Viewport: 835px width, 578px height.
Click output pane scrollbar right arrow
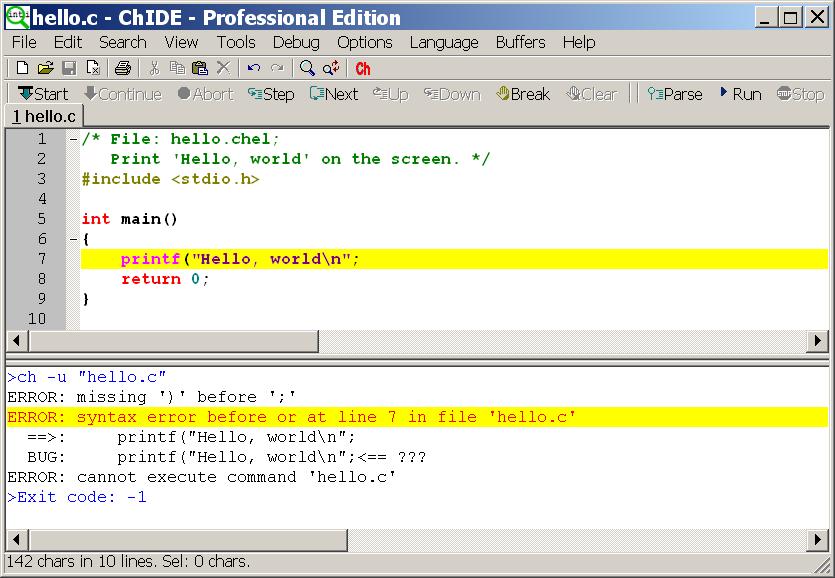coord(817,540)
